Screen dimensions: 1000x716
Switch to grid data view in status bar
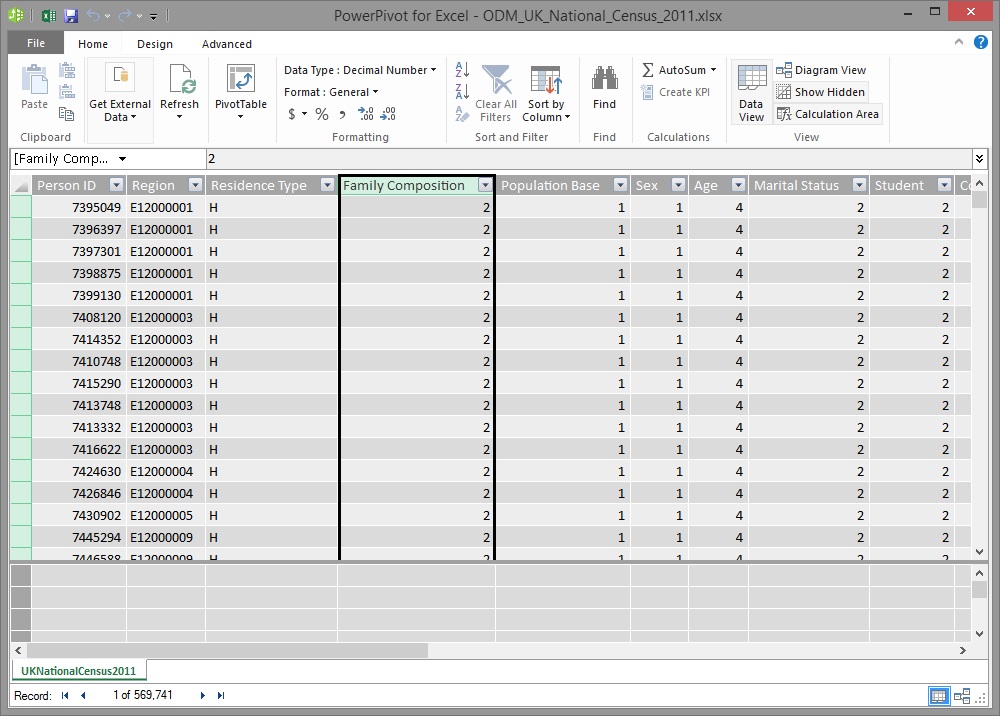939,696
